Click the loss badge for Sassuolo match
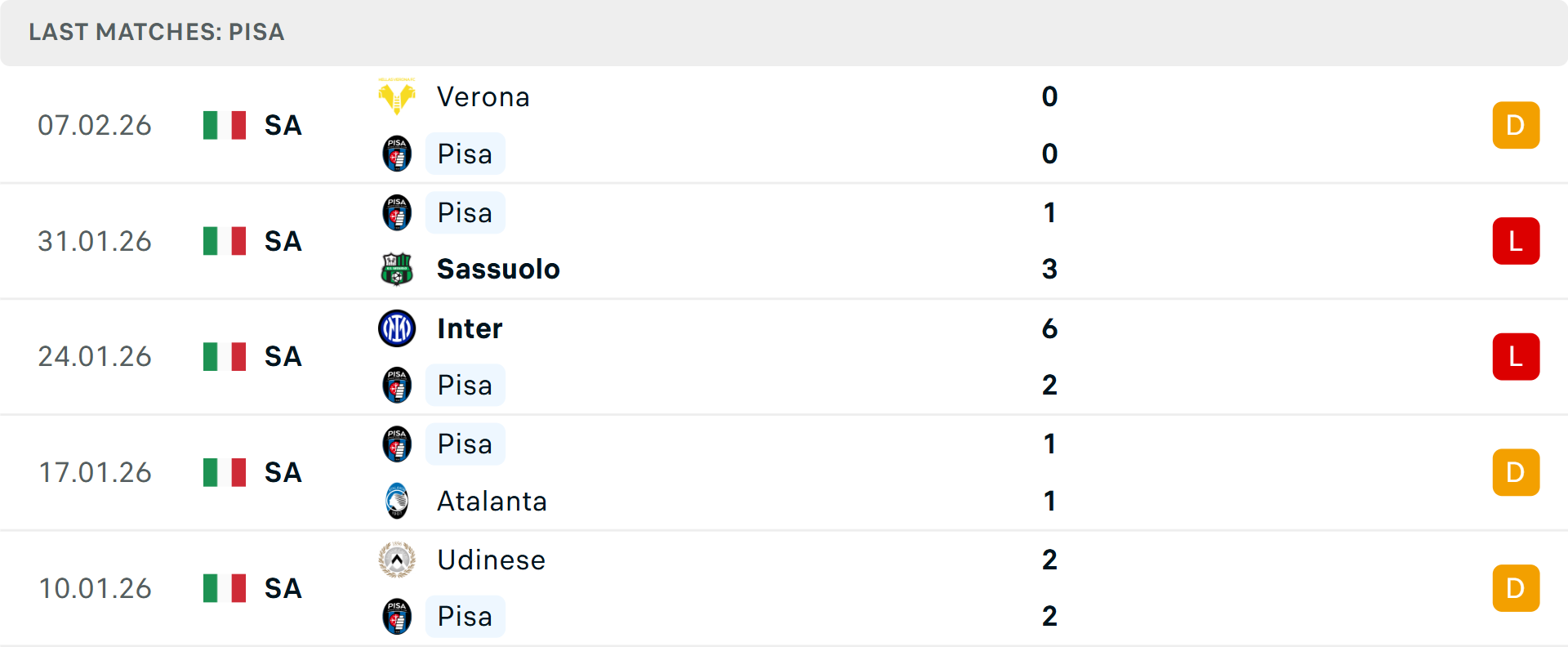Screen dimensions: 1568x647 (x=1516, y=241)
